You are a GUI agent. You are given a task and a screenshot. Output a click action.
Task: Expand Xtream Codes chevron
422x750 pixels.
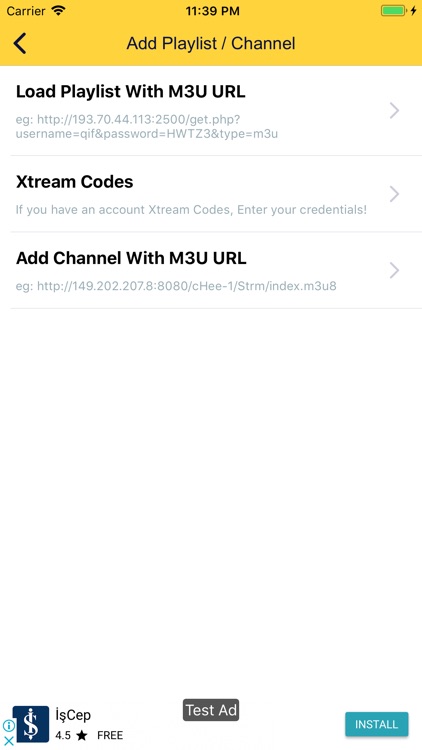394,194
